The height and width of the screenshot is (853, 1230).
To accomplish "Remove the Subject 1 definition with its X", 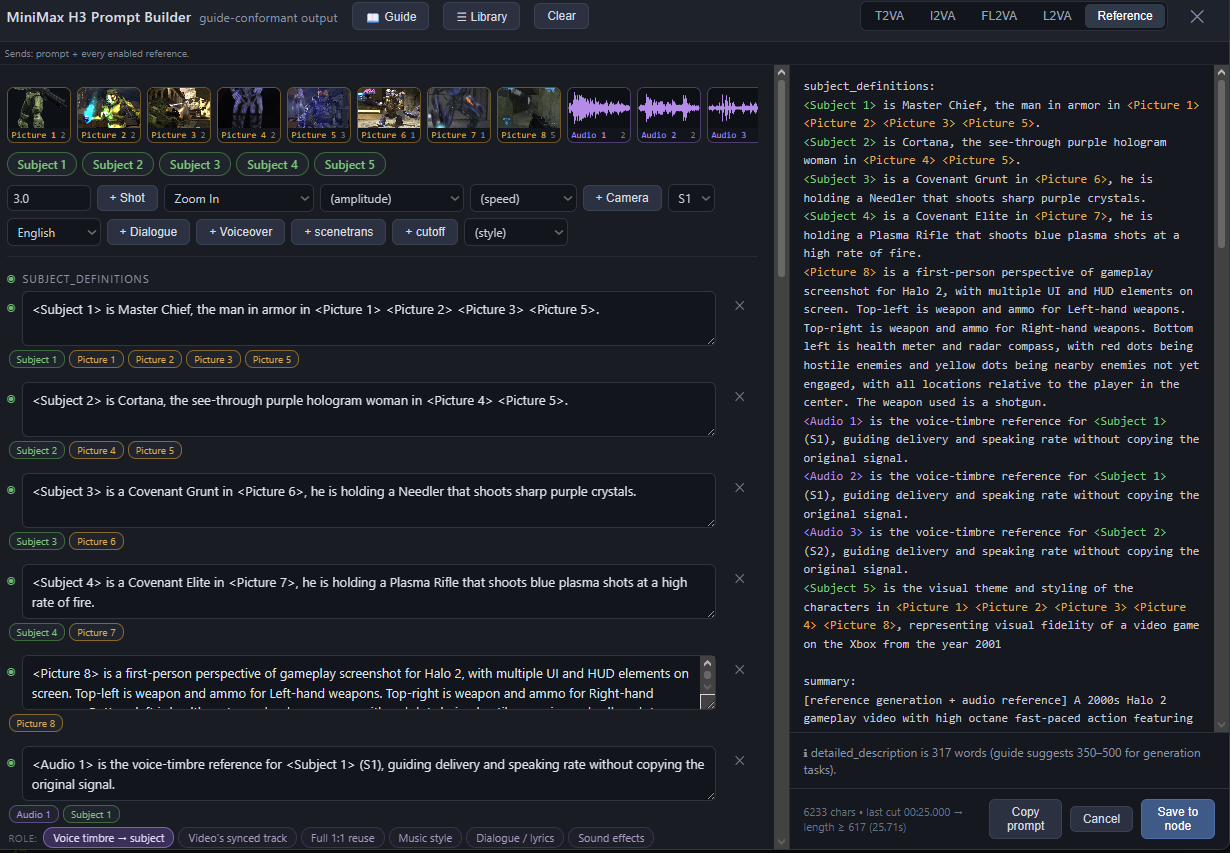I will (740, 306).
